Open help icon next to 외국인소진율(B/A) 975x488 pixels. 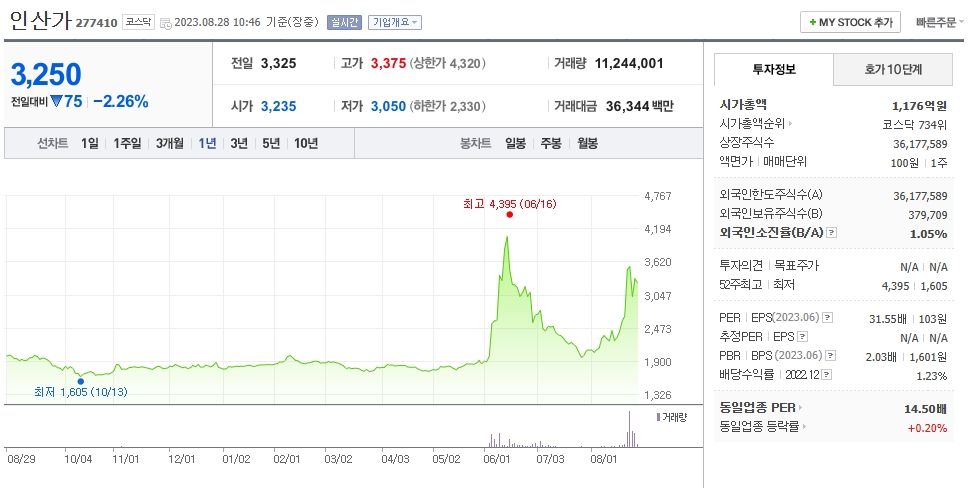[831, 233]
